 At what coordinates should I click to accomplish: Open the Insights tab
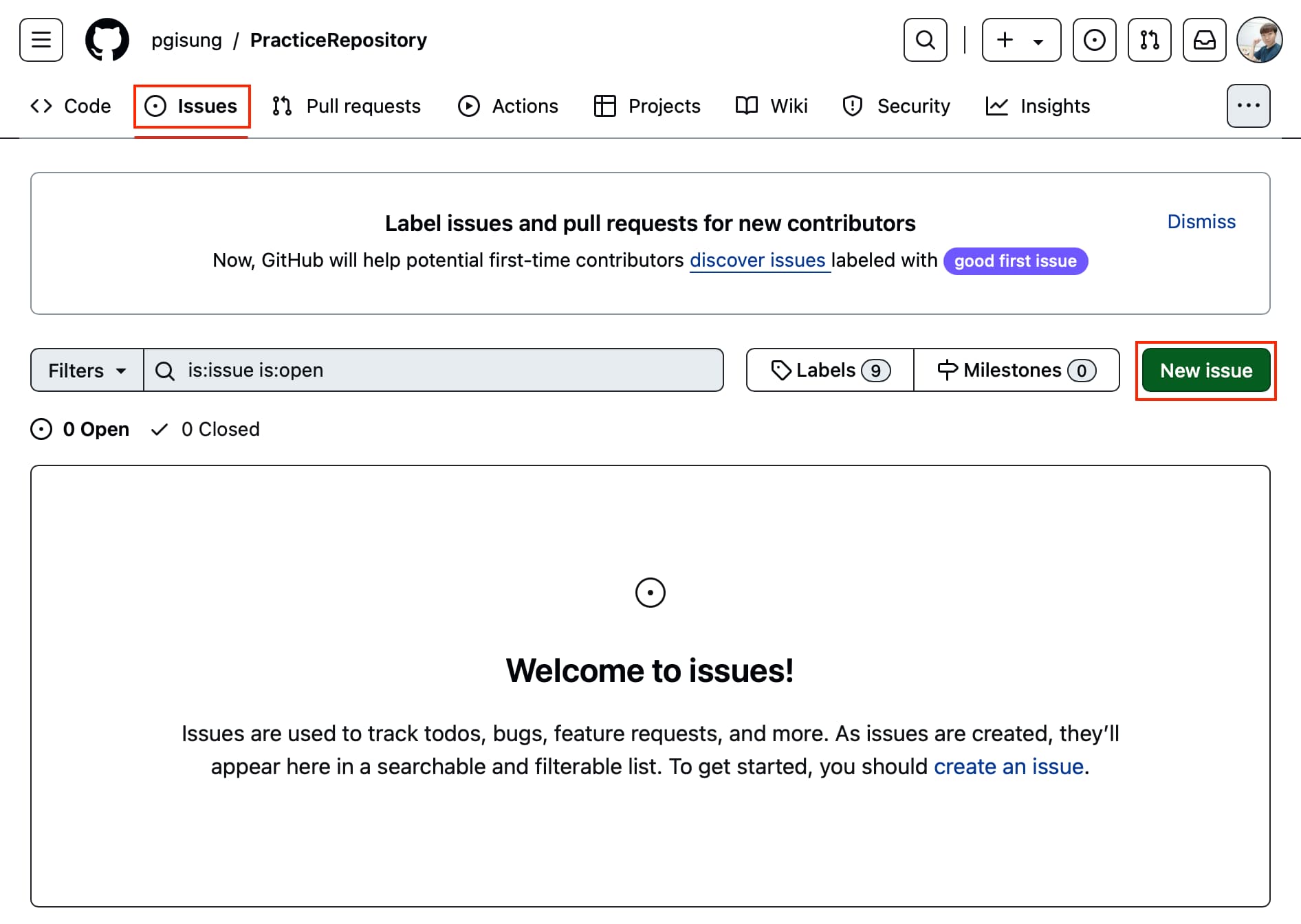pyautogui.click(x=1038, y=106)
